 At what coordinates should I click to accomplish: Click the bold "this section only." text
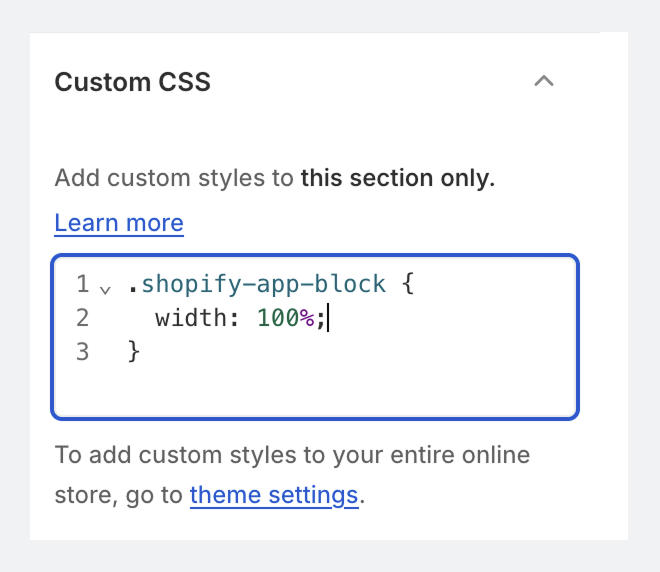[398, 179]
